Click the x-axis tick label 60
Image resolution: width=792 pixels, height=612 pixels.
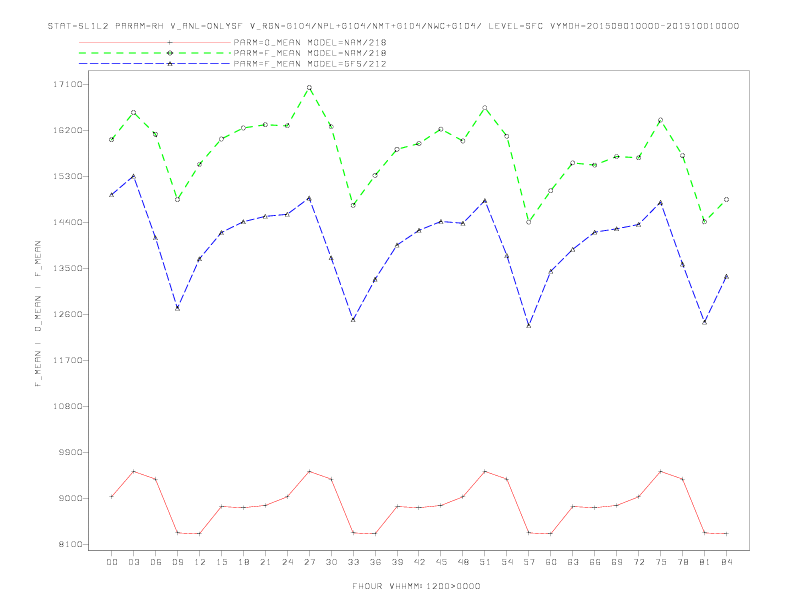click(551, 562)
